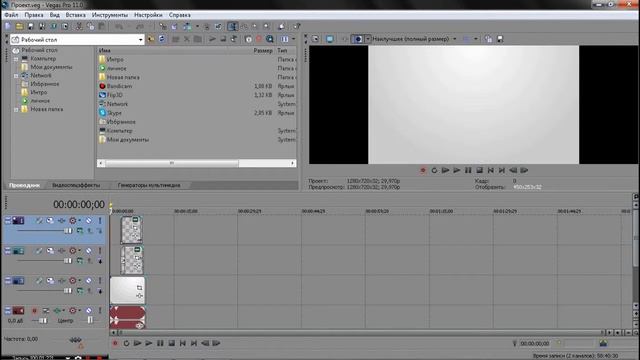Screen dimensions: 640x360
Task: Click crop icon on the white gradient clip
Action: coord(140,288)
